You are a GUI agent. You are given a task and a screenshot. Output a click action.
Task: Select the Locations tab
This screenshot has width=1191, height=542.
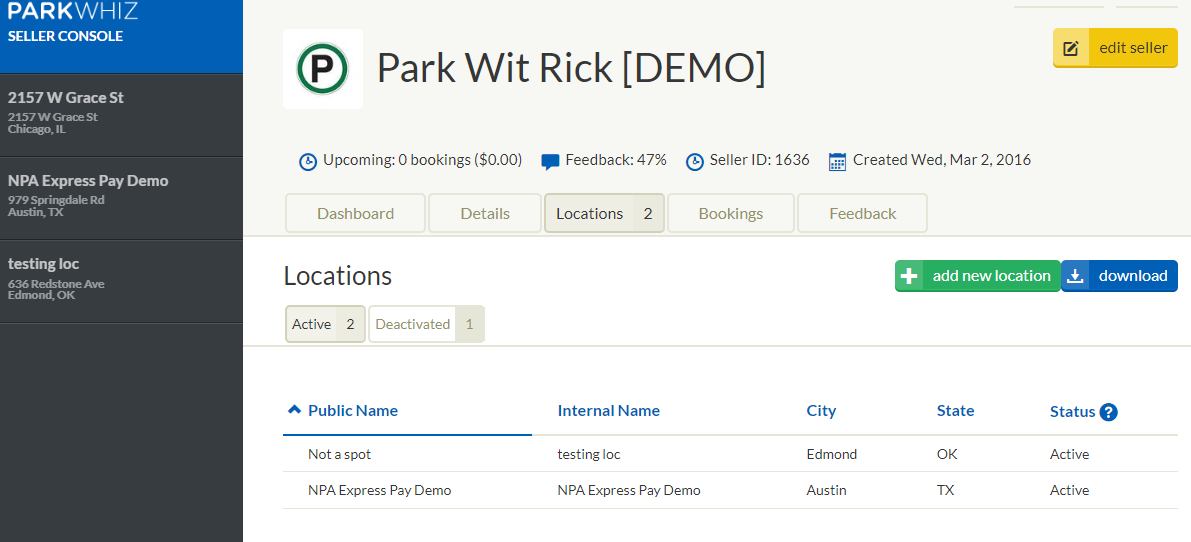tap(605, 213)
